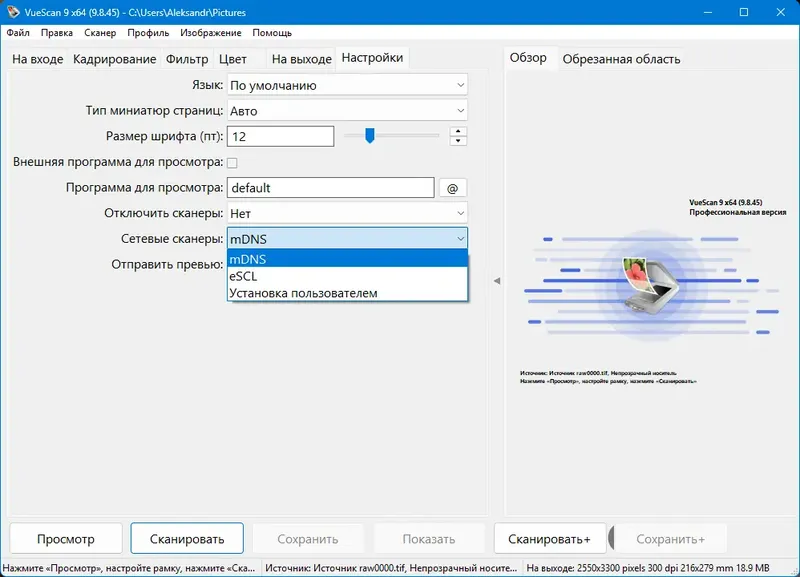Open the Обрезанная область tab
The height and width of the screenshot is (577, 800).
pos(623,58)
